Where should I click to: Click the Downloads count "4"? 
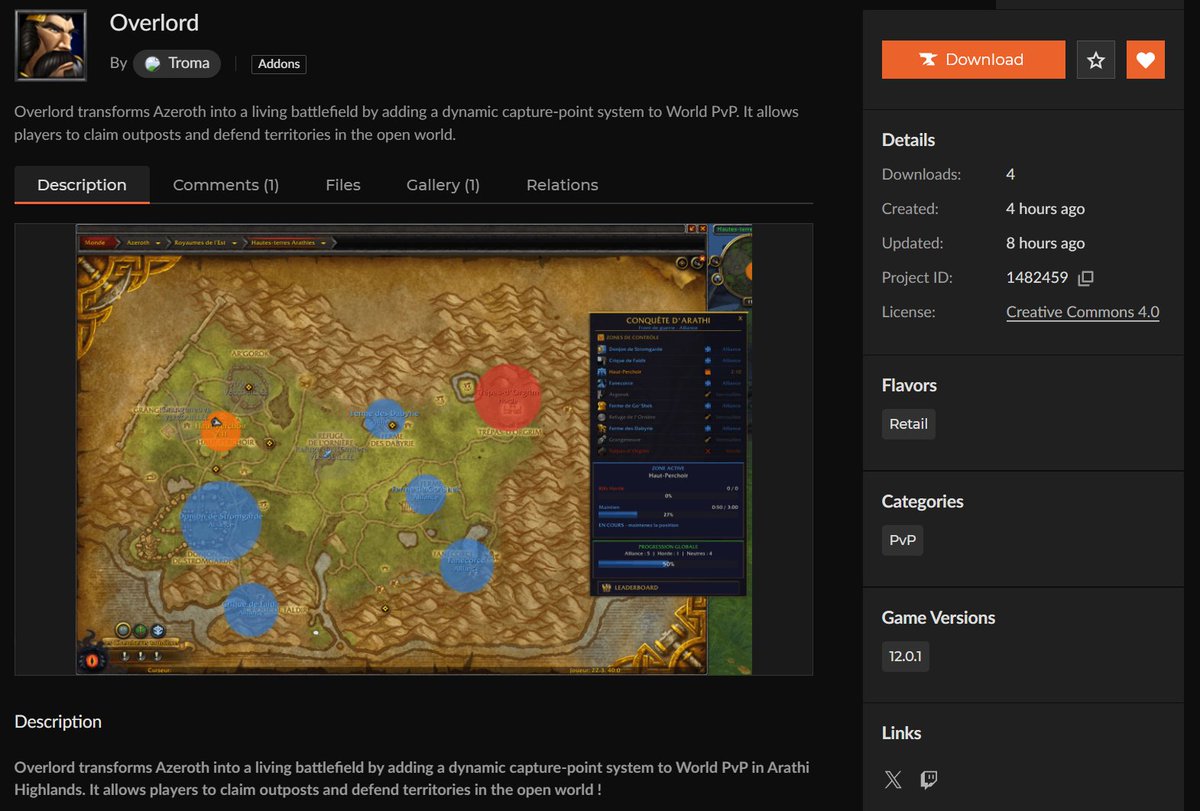[x=1011, y=174]
